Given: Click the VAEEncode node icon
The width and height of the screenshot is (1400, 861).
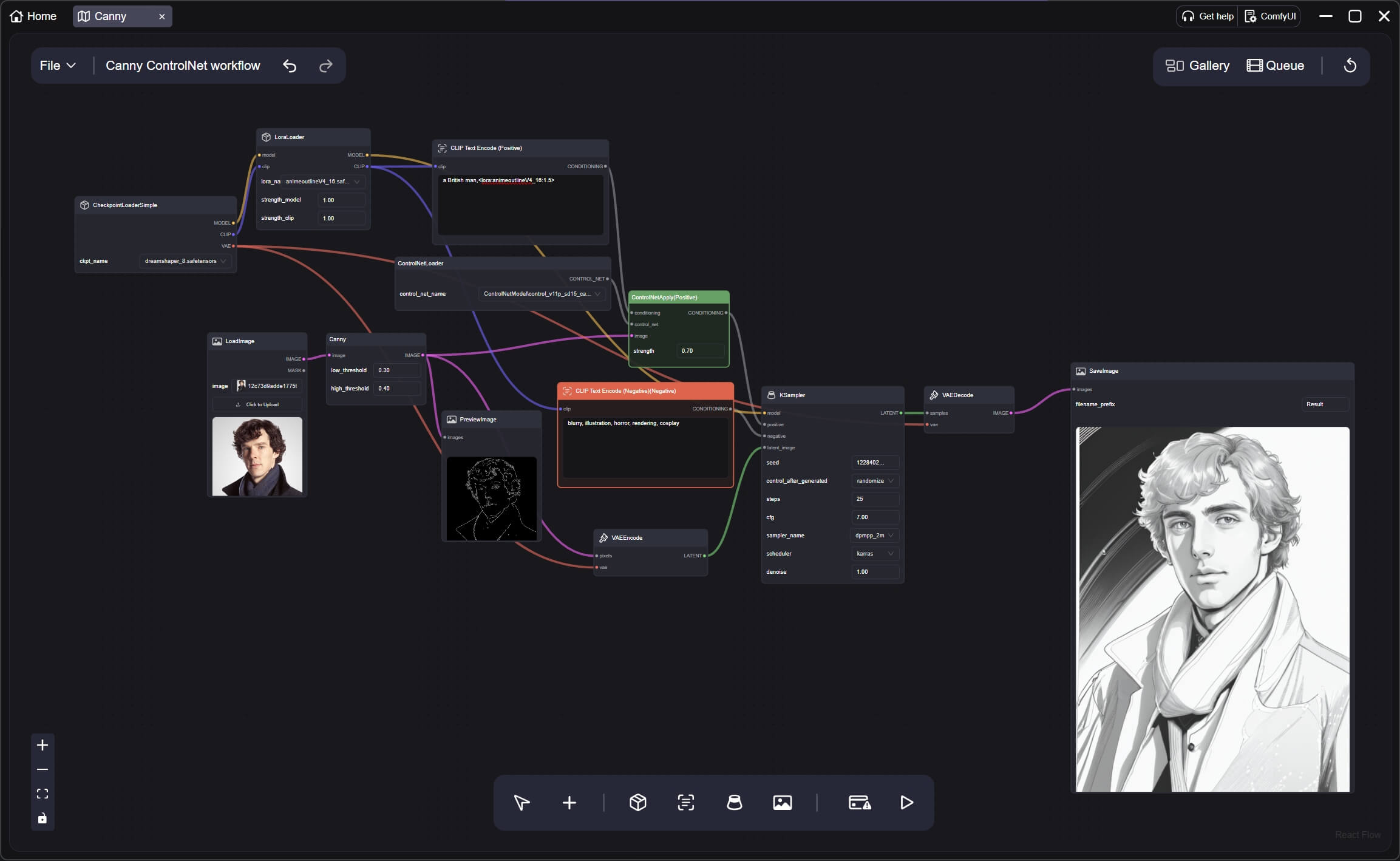Looking at the screenshot, I should (603, 538).
